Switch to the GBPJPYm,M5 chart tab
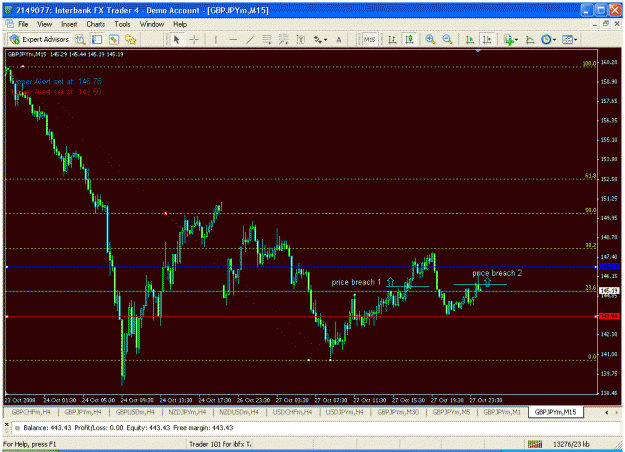This screenshot has width=625, height=452. click(452, 412)
